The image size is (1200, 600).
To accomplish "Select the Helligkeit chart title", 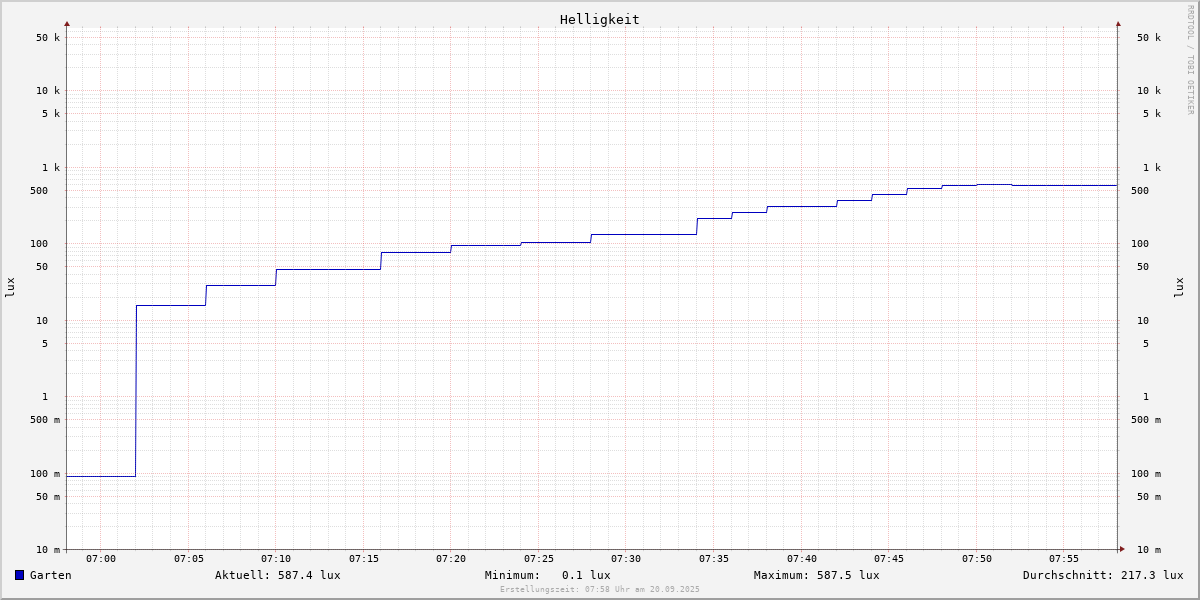I will pos(599,19).
